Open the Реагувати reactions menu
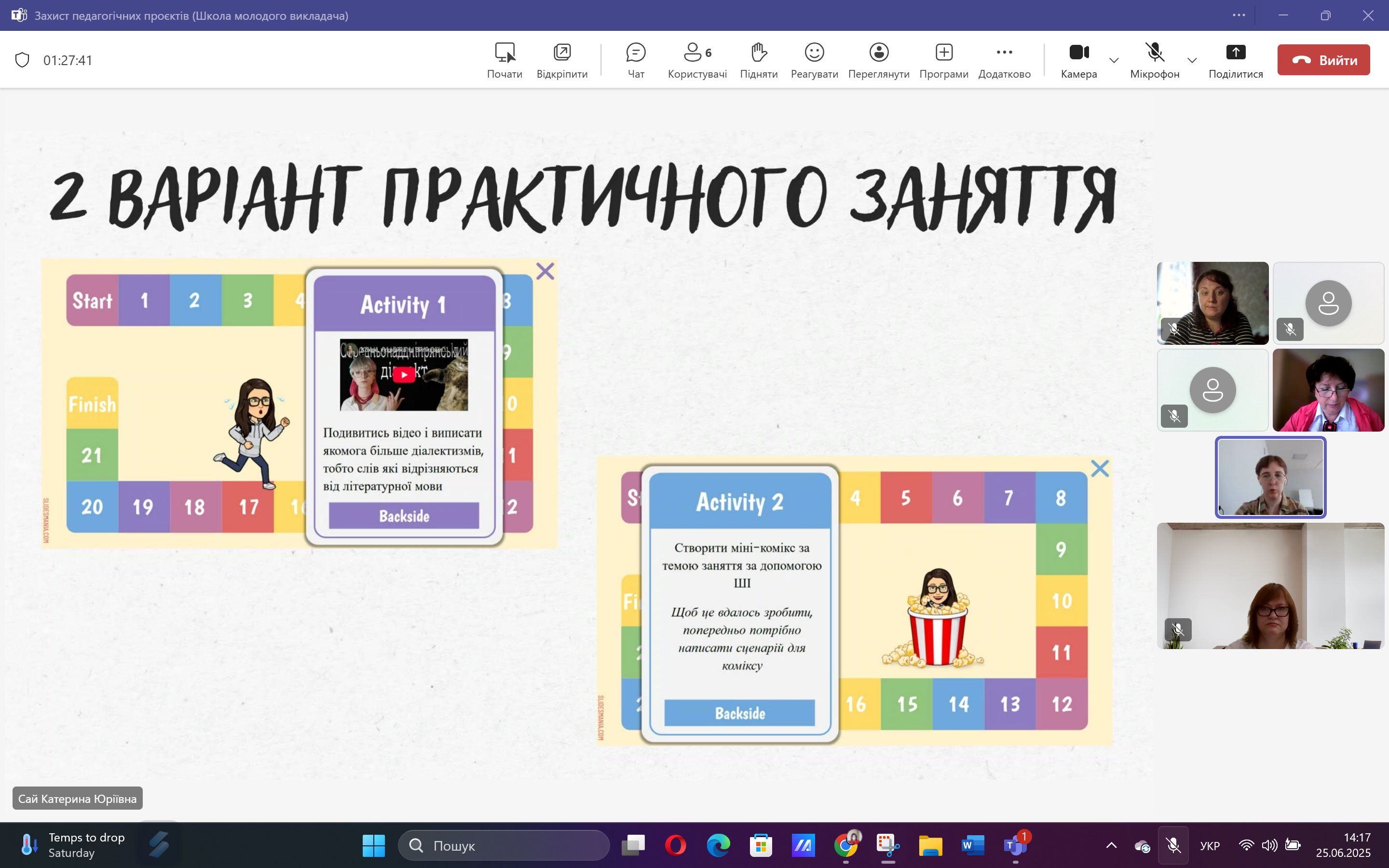This screenshot has width=1389, height=868. point(814,60)
